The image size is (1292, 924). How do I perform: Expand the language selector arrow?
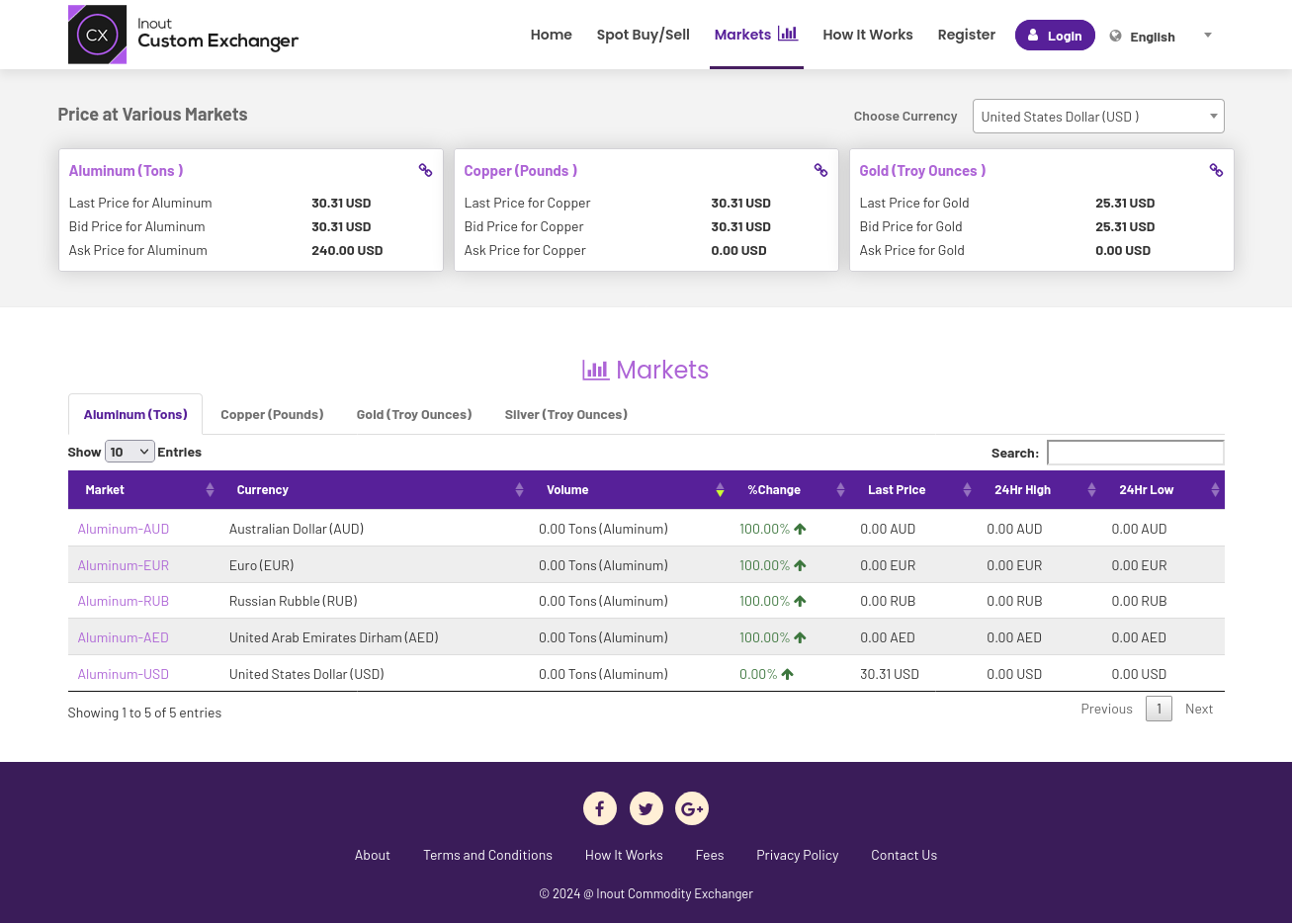coord(1207,35)
